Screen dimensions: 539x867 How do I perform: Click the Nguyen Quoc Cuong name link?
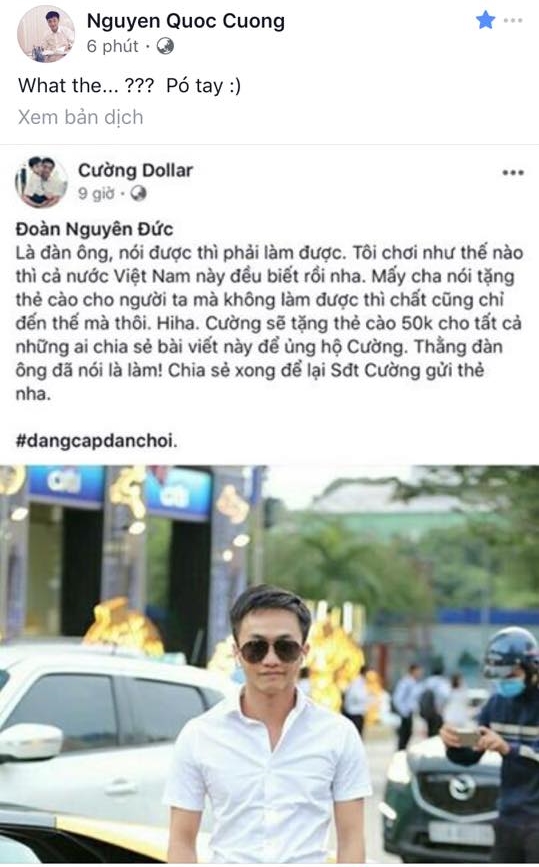pos(186,21)
